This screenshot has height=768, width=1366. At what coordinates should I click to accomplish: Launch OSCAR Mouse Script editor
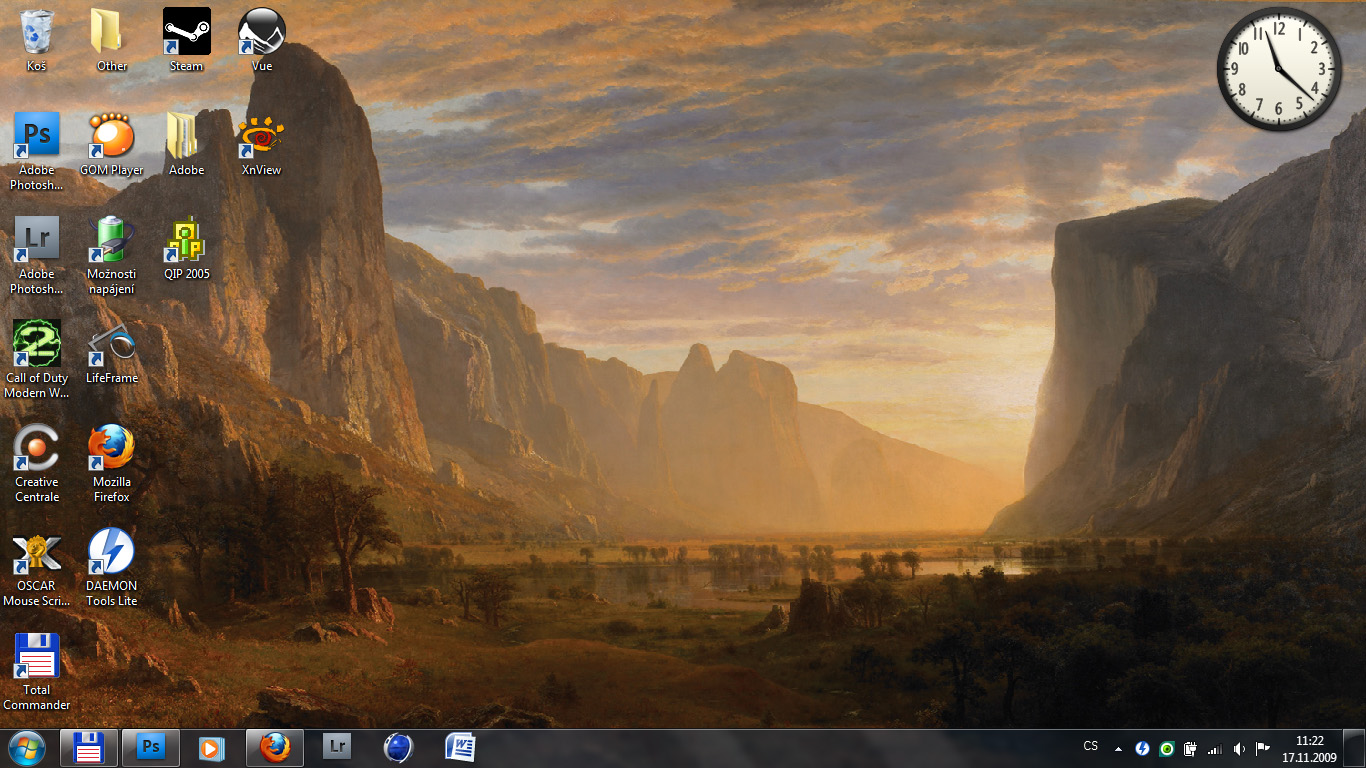tap(36, 549)
